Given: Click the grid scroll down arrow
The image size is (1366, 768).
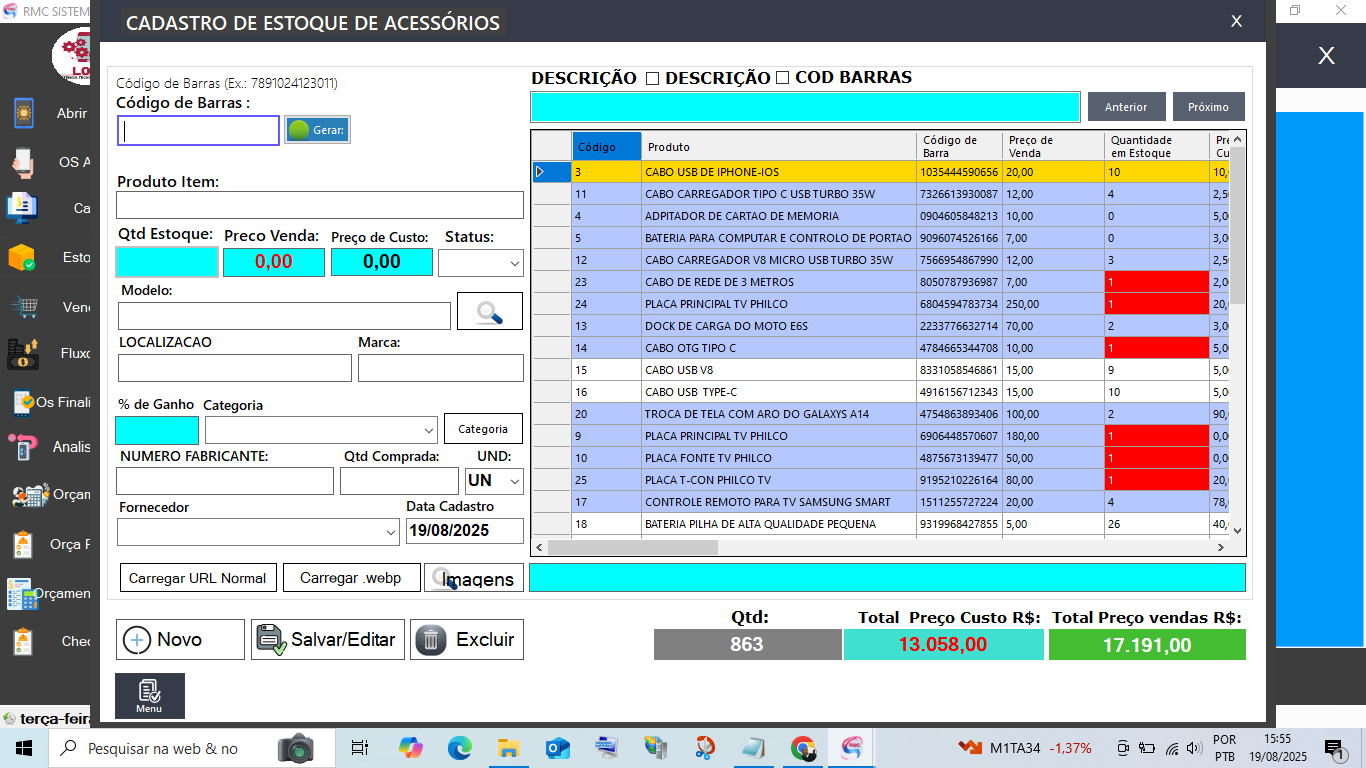Looking at the screenshot, I should pyautogui.click(x=1237, y=530).
